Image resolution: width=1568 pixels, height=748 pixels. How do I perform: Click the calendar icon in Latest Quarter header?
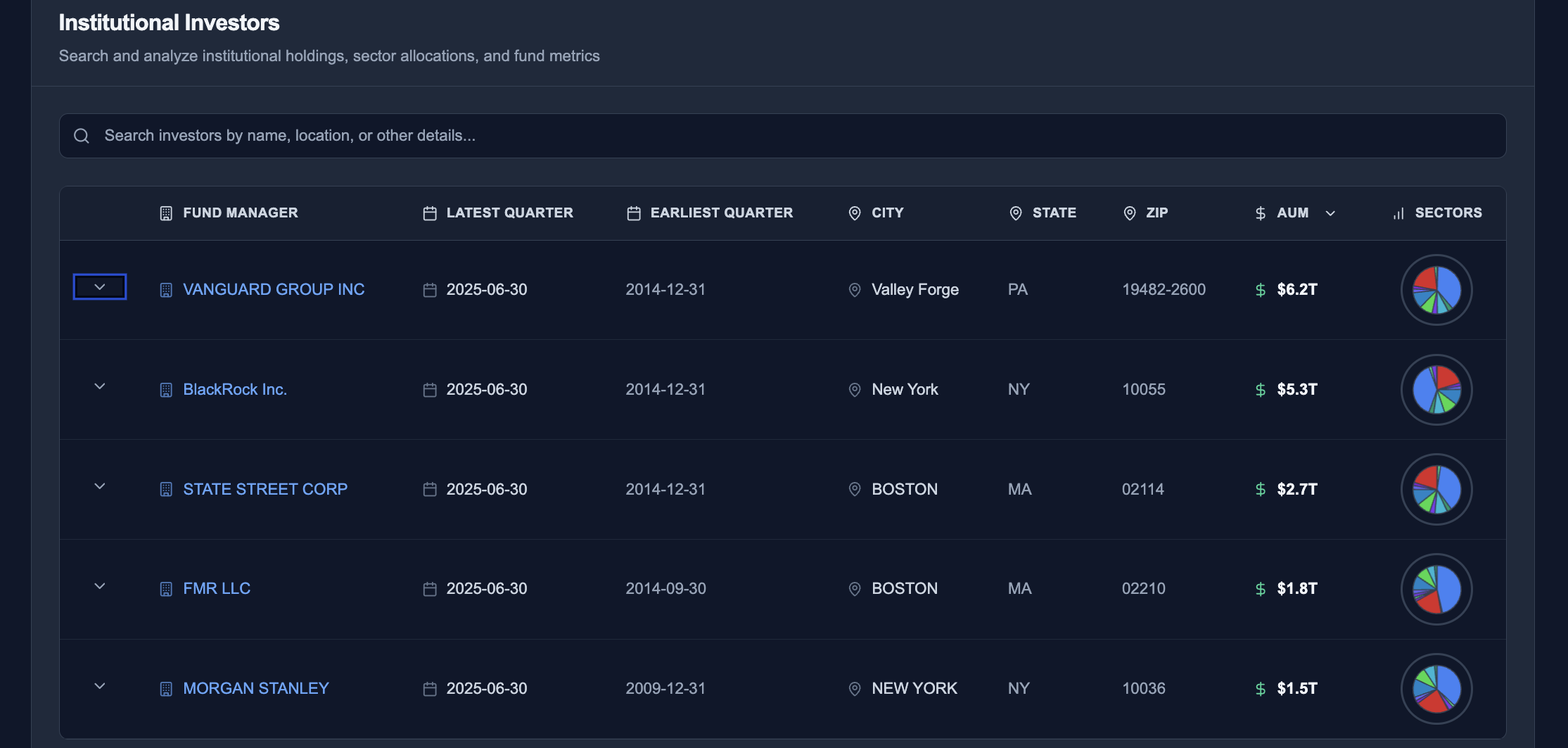[x=429, y=212]
